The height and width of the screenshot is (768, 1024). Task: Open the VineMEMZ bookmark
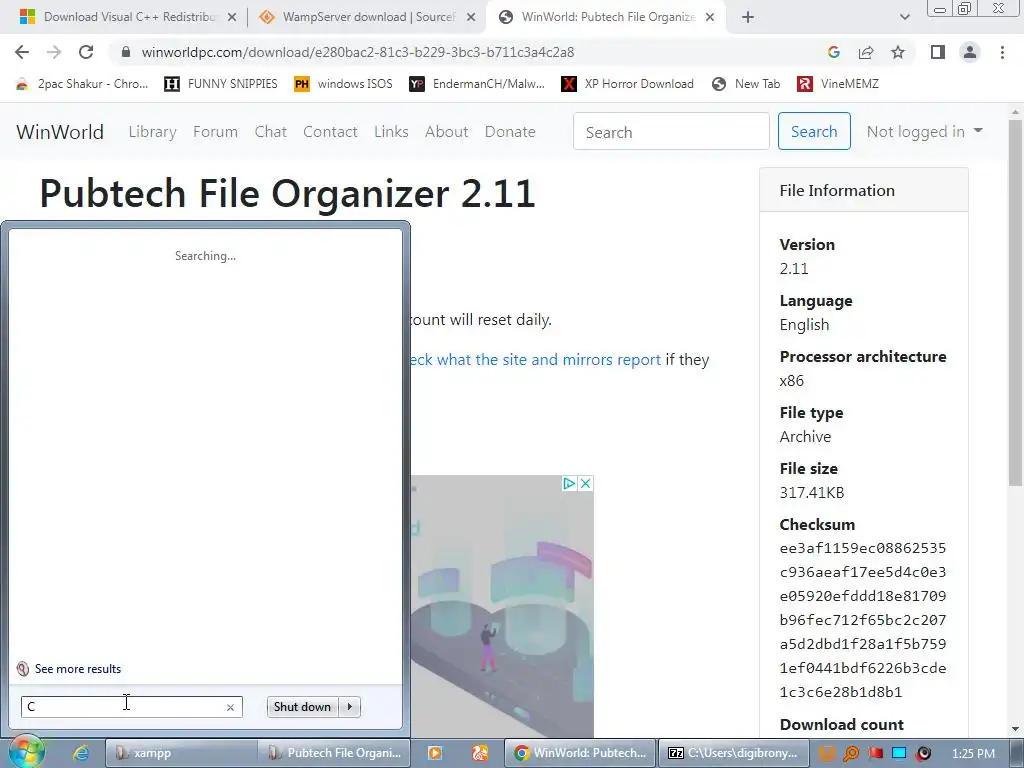click(x=838, y=84)
